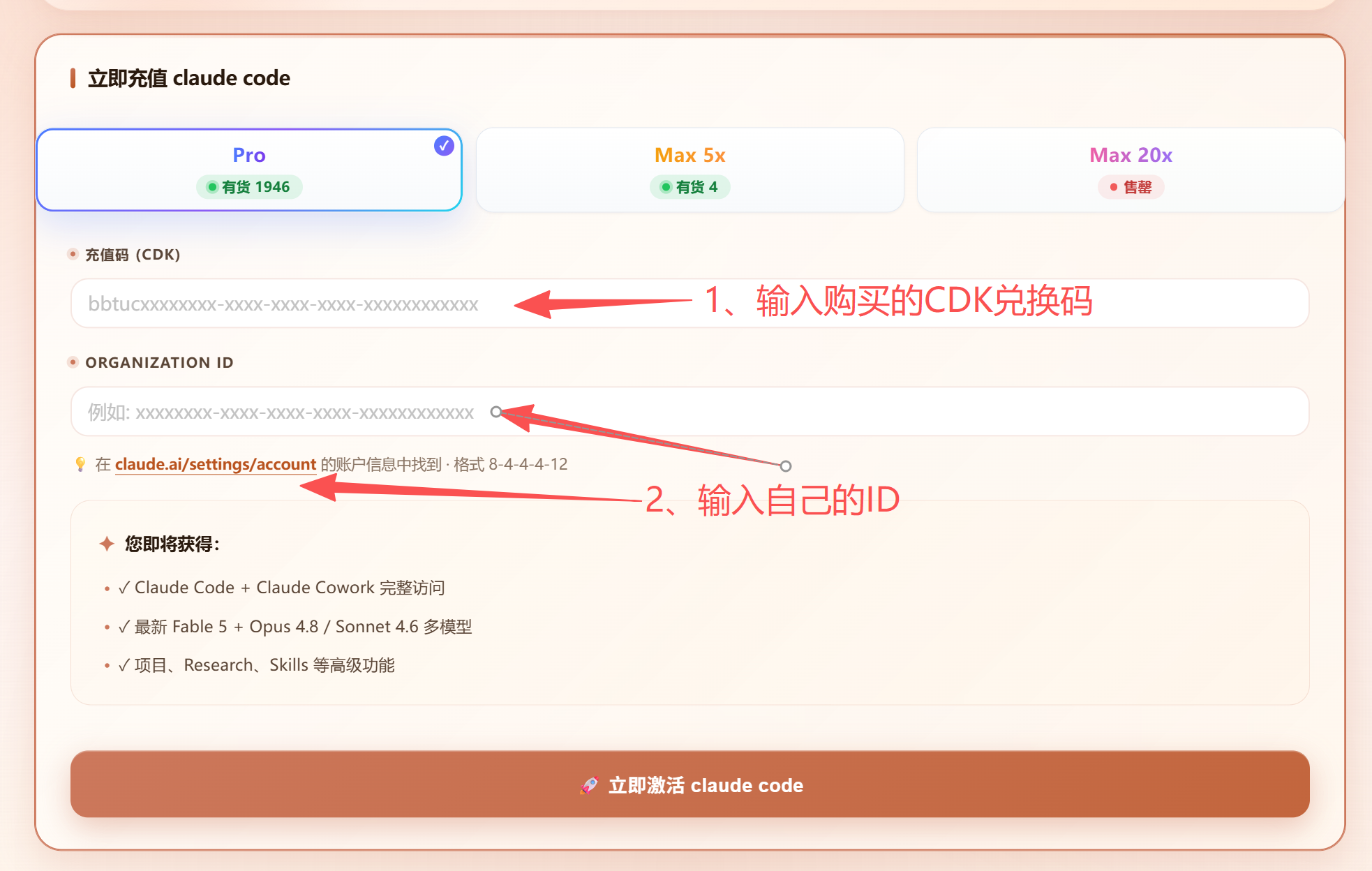Select the Max 20x plan card
The width and height of the screenshot is (1372, 871).
point(1131,170)
